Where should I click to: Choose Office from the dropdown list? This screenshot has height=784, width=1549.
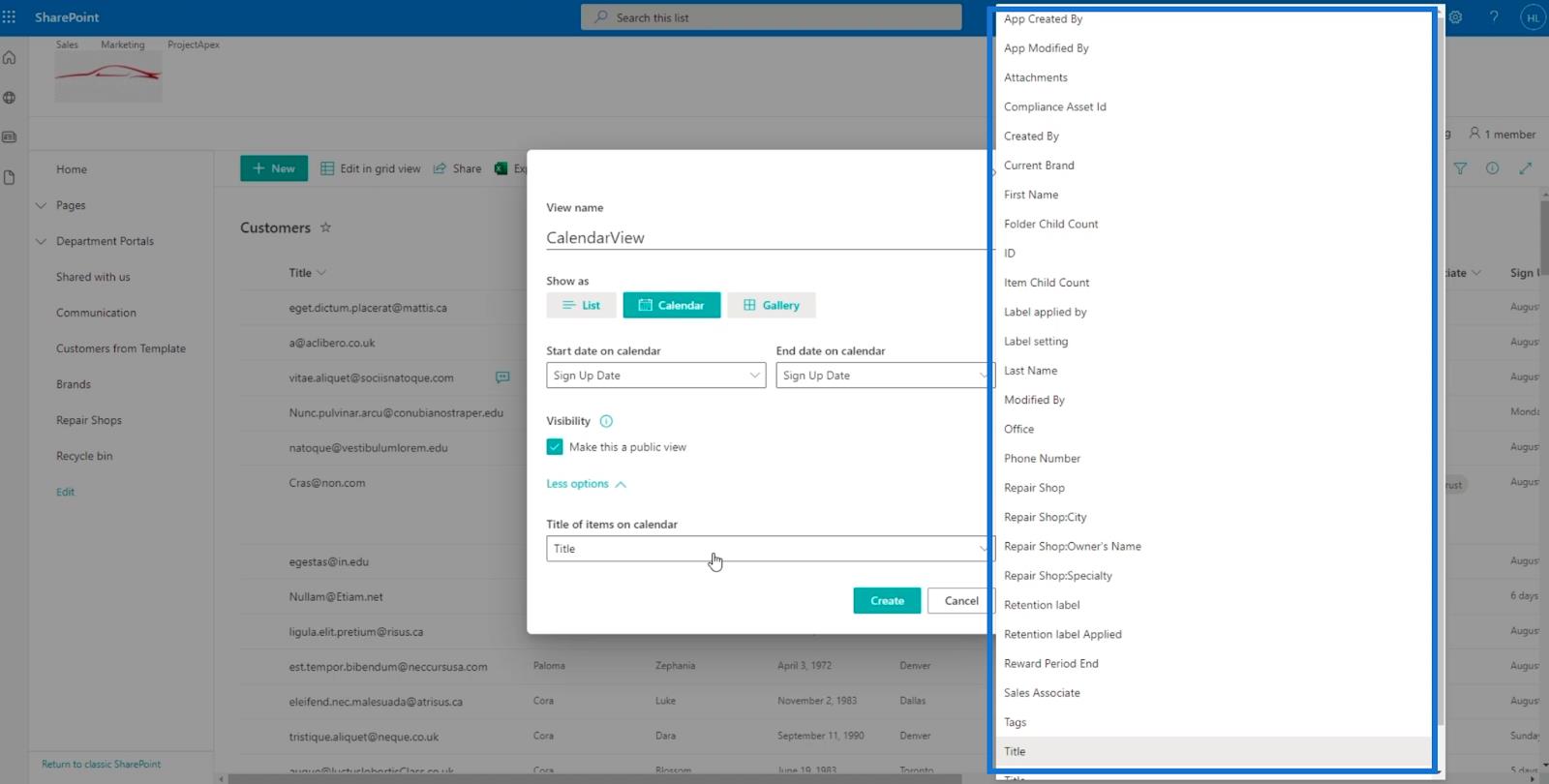(1215, 429)
